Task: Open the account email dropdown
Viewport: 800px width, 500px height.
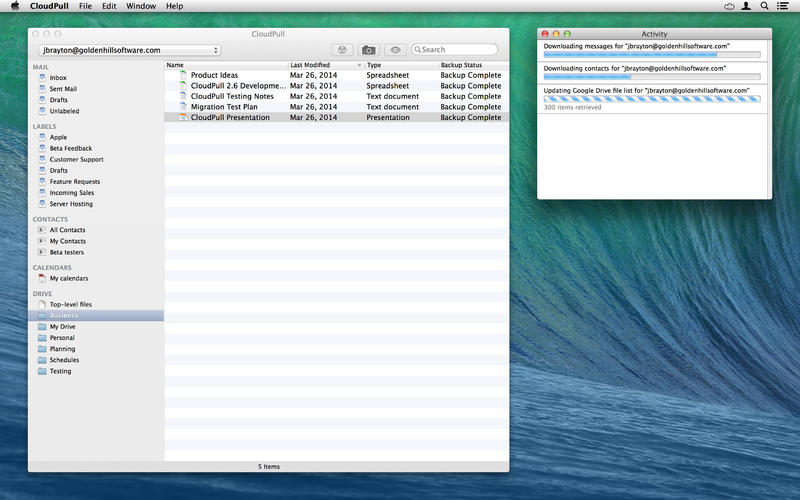Action: pyautogui.click(x=129, y=50)
